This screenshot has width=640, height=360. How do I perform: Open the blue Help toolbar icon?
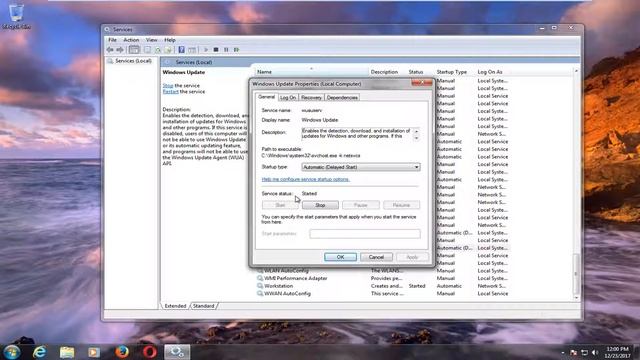point(181,50)
